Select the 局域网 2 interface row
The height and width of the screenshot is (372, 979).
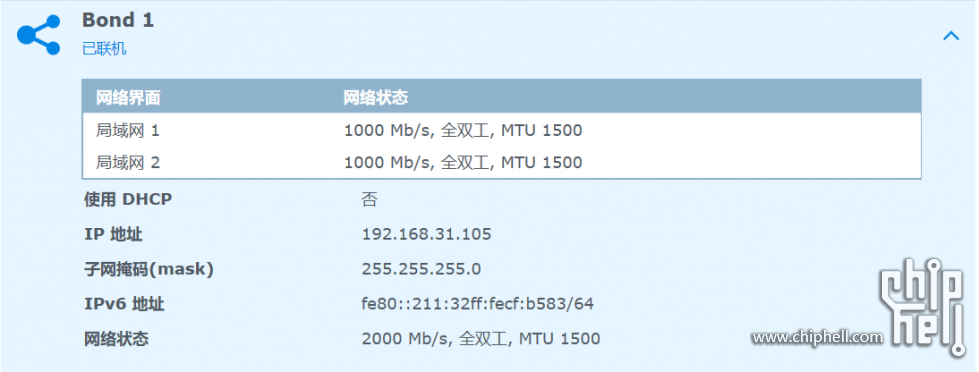pos(501,163)
